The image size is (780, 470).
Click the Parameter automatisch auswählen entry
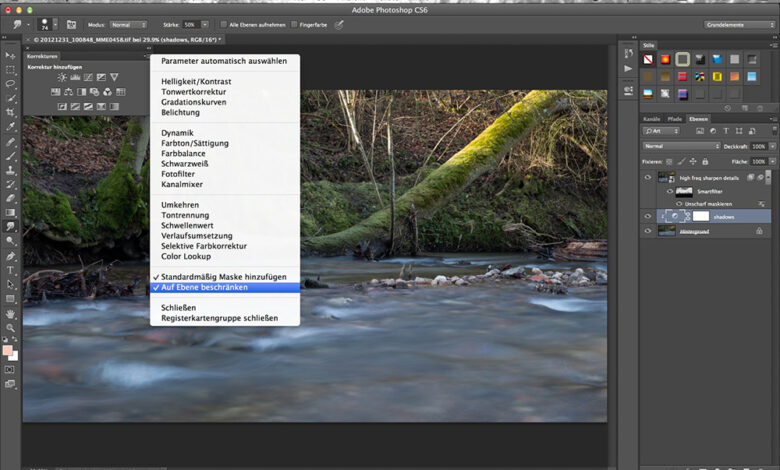click(x=221, y=60)
